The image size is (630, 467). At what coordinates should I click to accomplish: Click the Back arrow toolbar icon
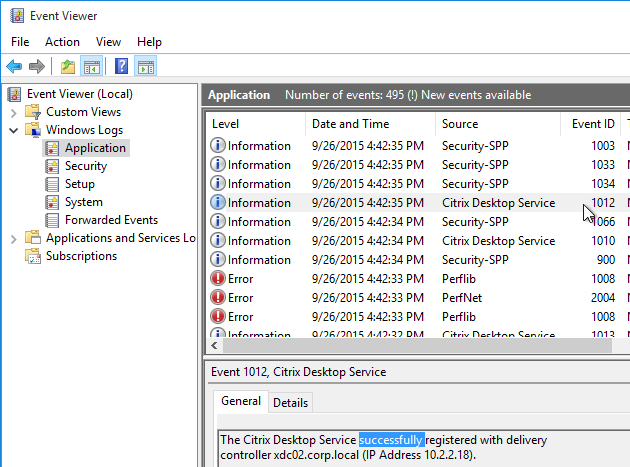(14, 67)
